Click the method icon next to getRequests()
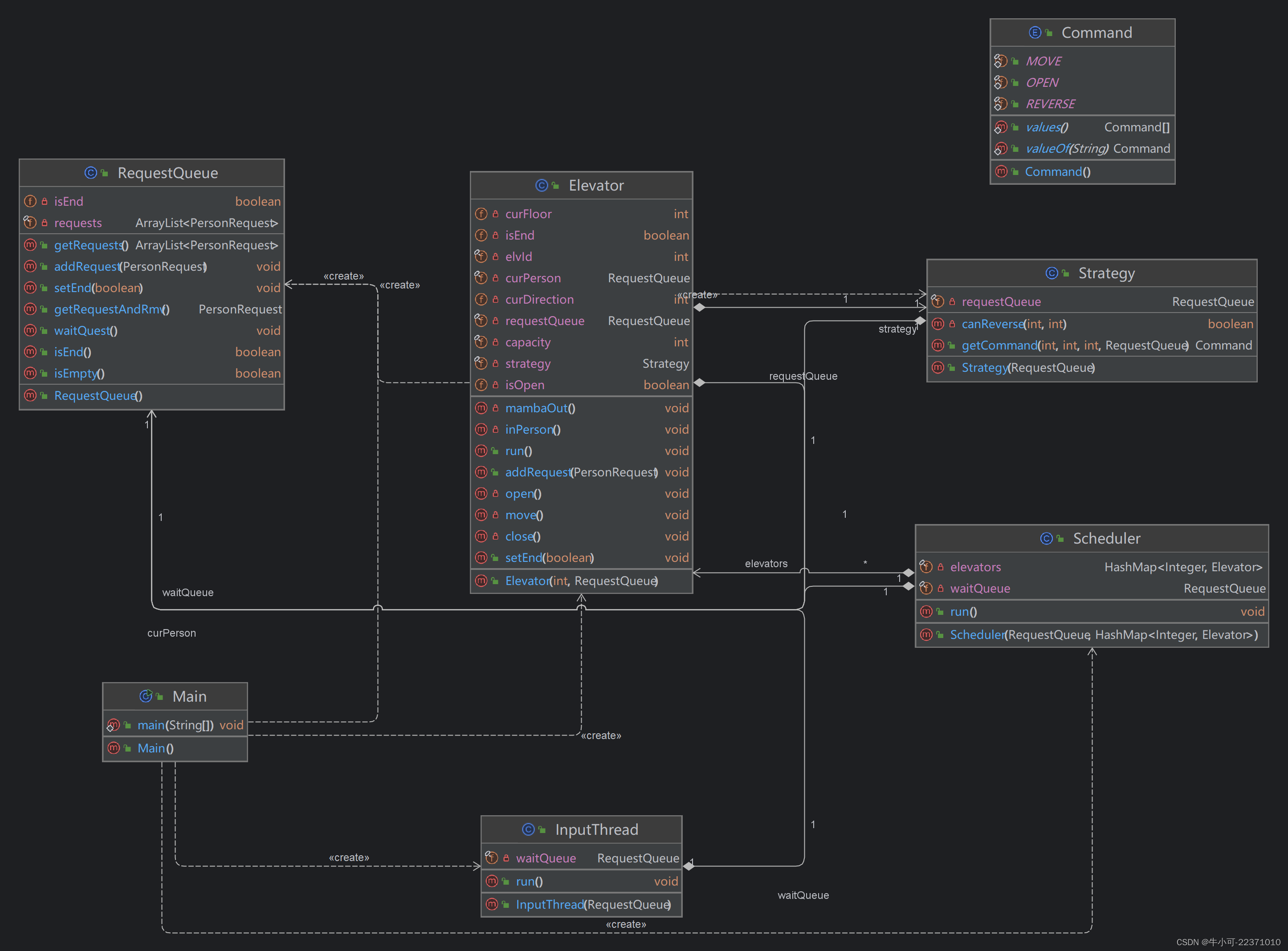 click(x=30, y=245)
